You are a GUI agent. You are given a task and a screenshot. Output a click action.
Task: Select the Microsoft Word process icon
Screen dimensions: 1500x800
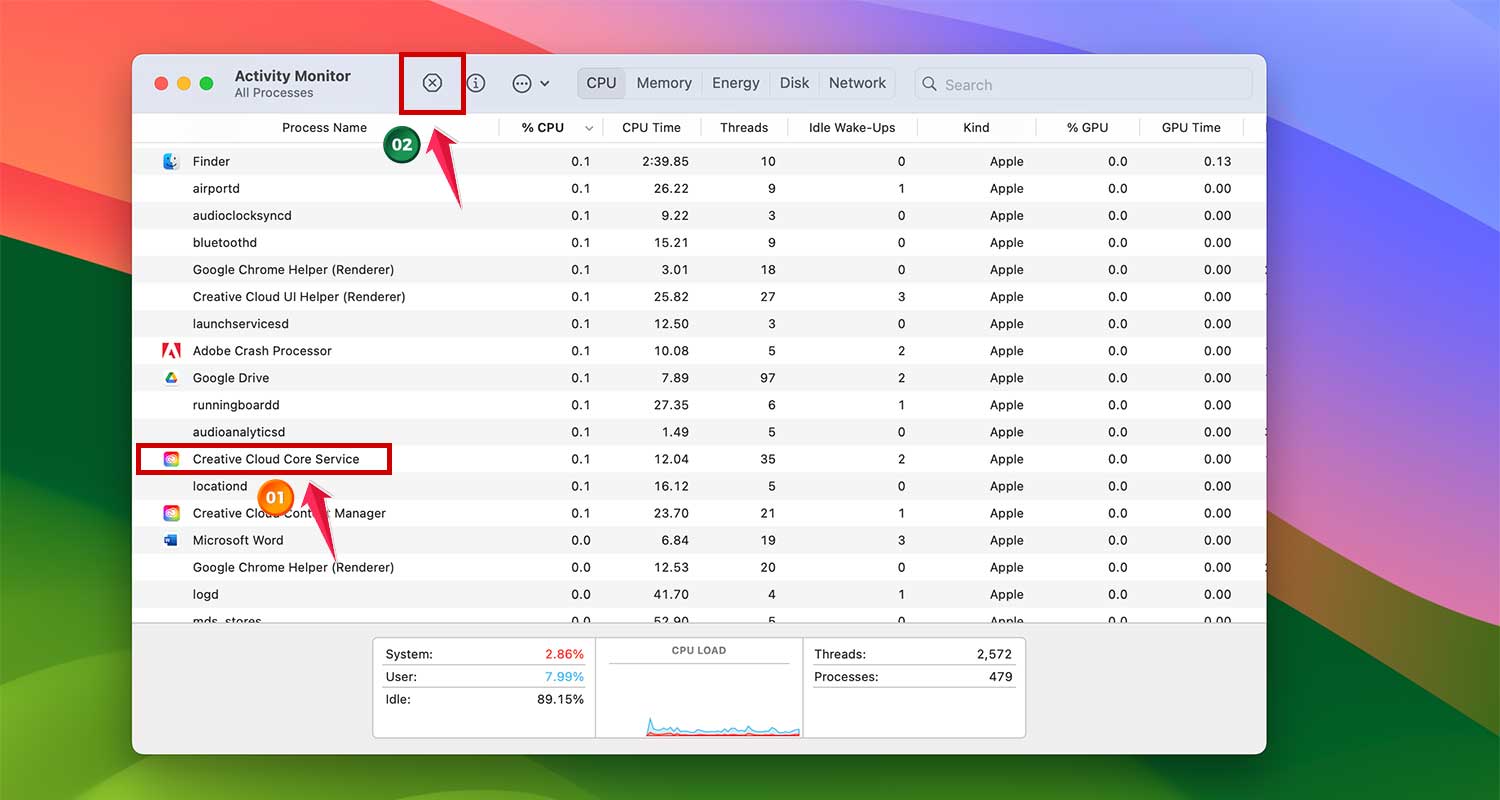[x=170, y=540]
